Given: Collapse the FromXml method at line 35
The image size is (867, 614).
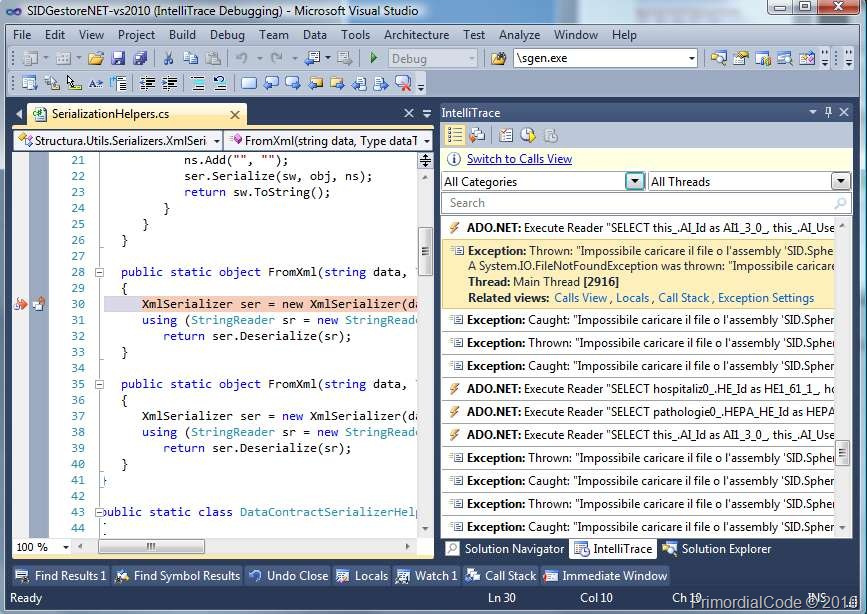Looking at the screenshot, I should (x=100, y=384).
